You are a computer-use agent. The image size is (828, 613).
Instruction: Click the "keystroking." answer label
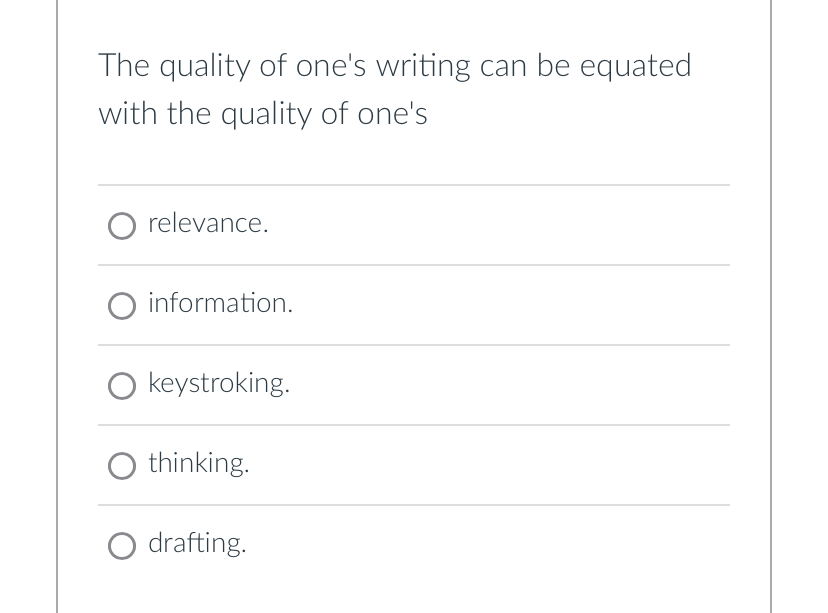tap(218, 383)
